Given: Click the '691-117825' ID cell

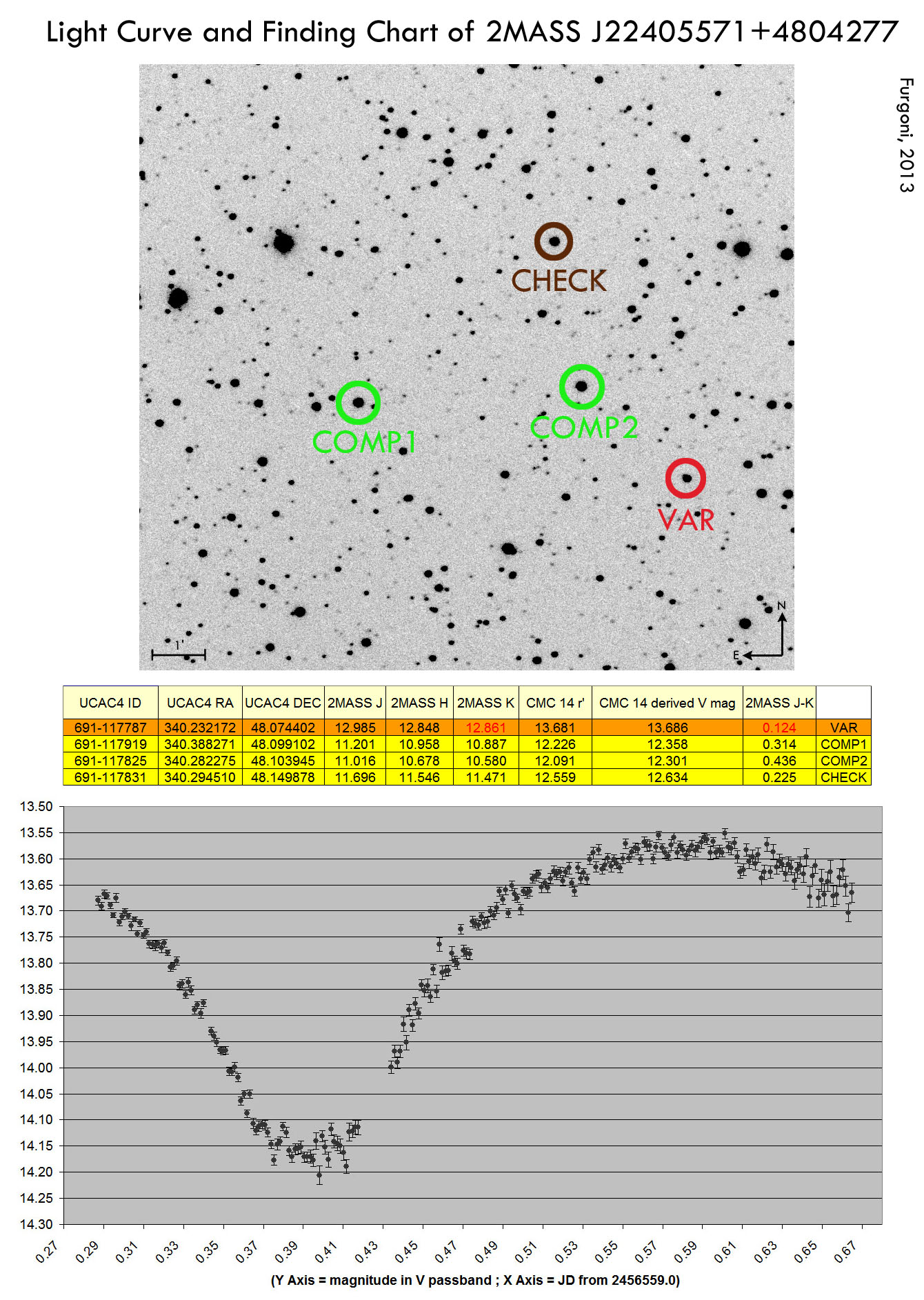Looking at the screenshot, I should click(x=110, y=761).
